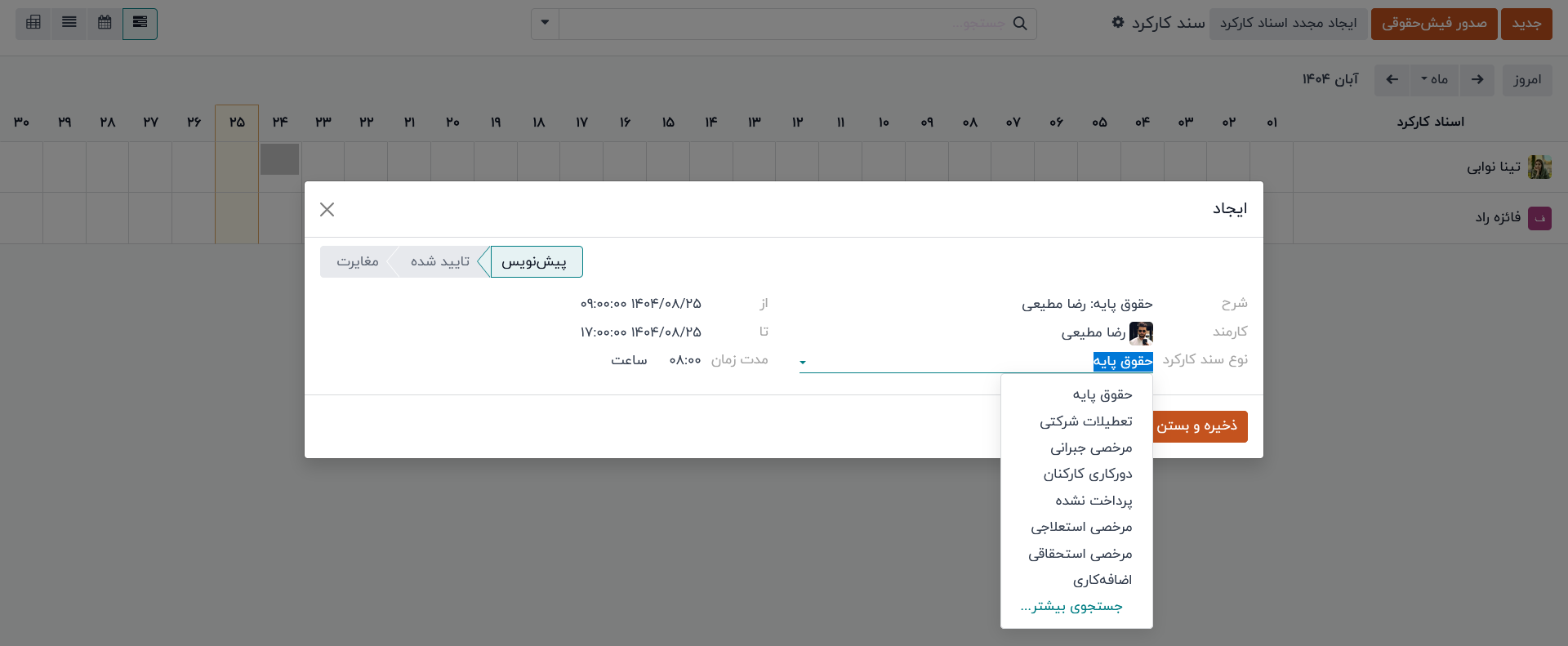Click the settings gear next to سند کارکرد
Image resolution: width=1568 pixels, height=646 pixels.
pos(1118,23)
